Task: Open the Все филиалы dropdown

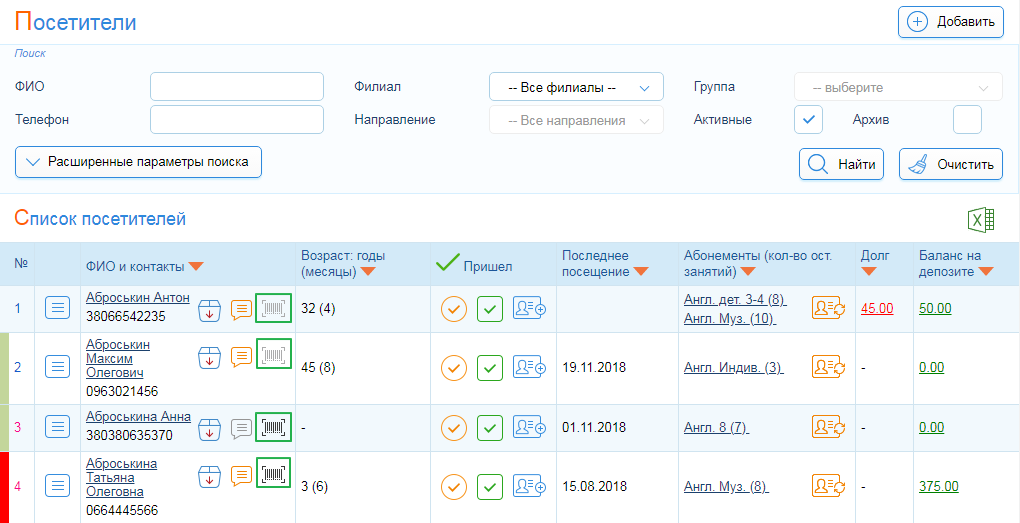Action: [576, 87]
